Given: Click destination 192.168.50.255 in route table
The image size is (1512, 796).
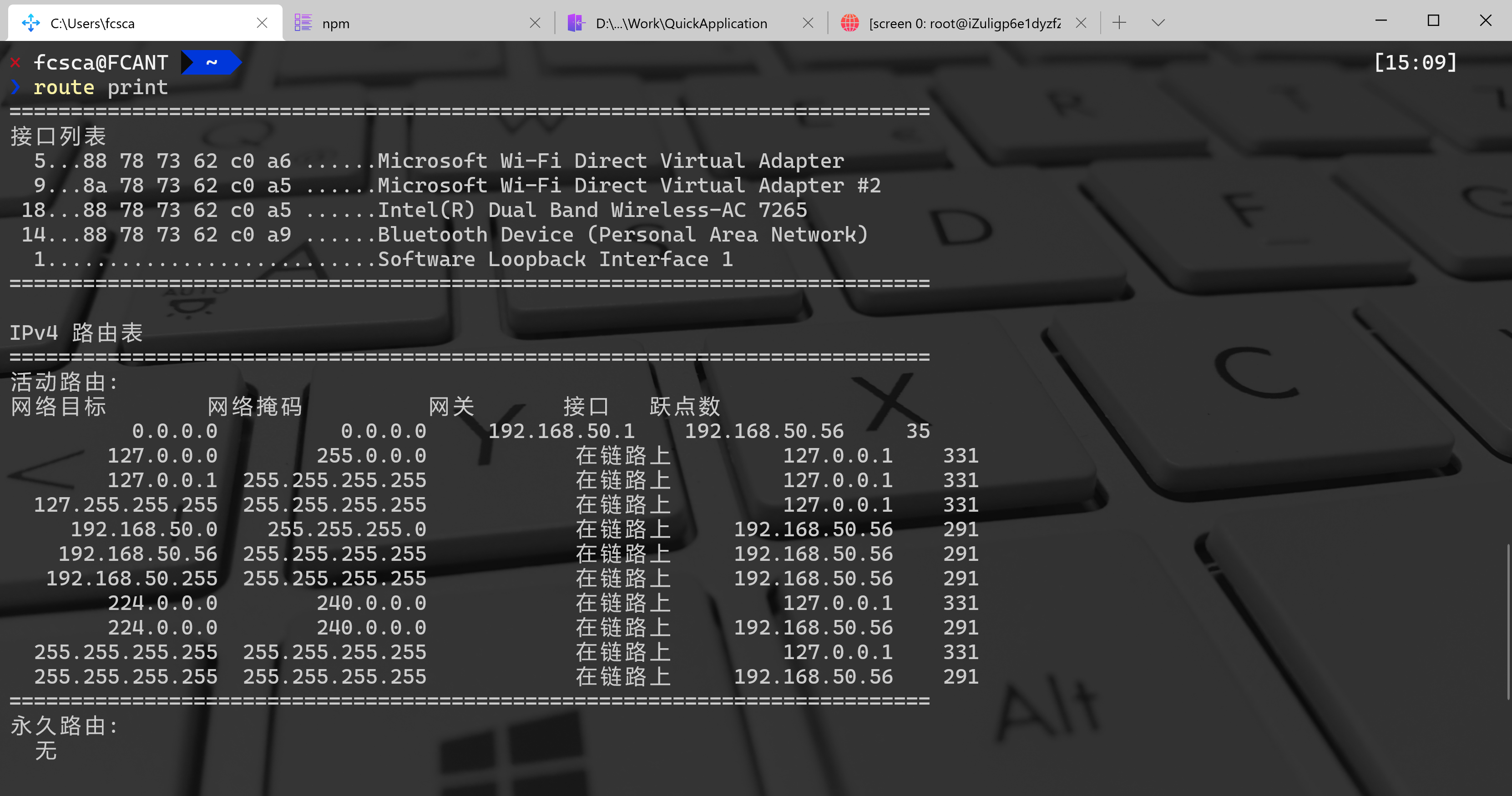Looking at the screenshot, I should tap(132, 579).
